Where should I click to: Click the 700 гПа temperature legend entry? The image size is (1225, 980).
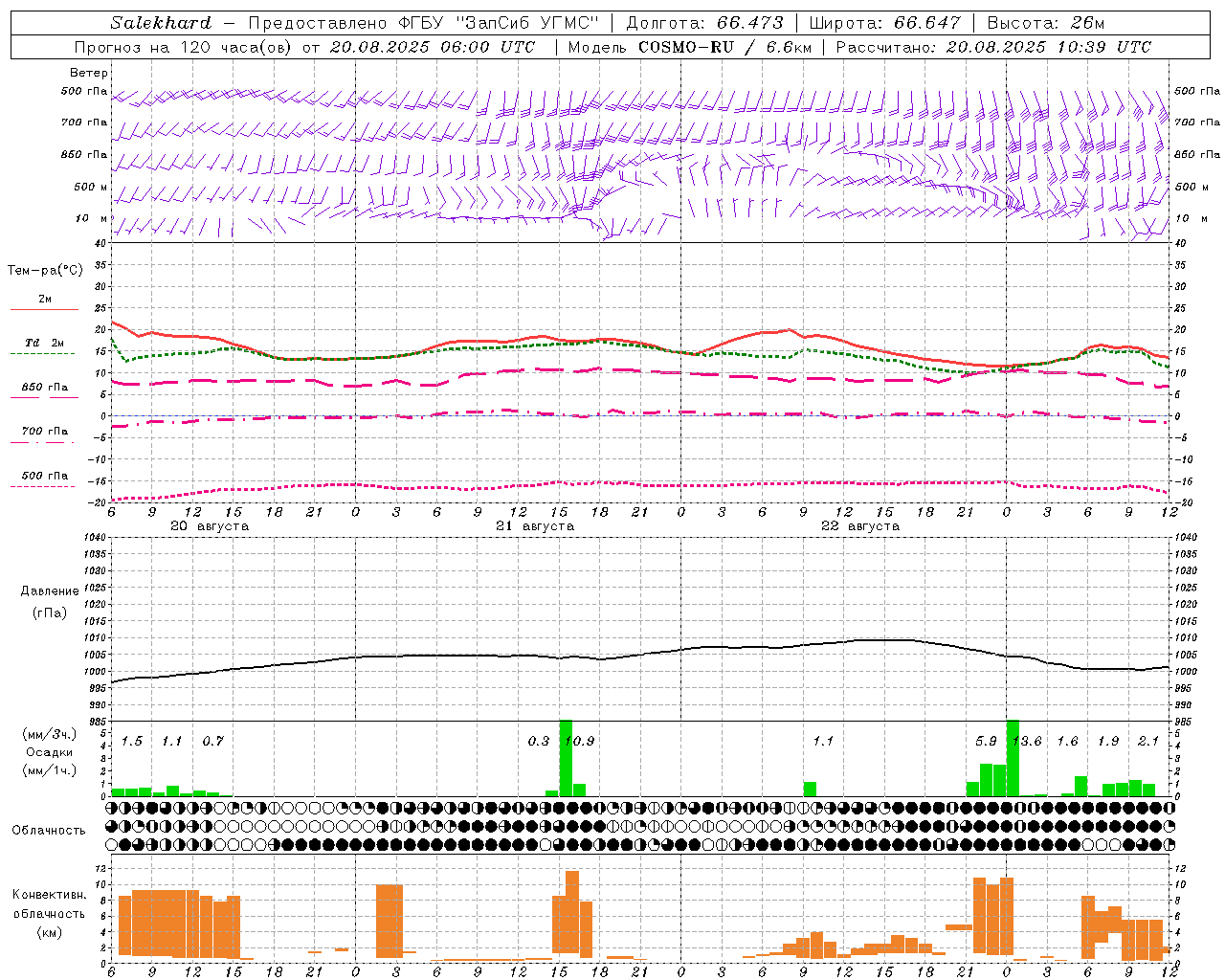click(44, 432)
